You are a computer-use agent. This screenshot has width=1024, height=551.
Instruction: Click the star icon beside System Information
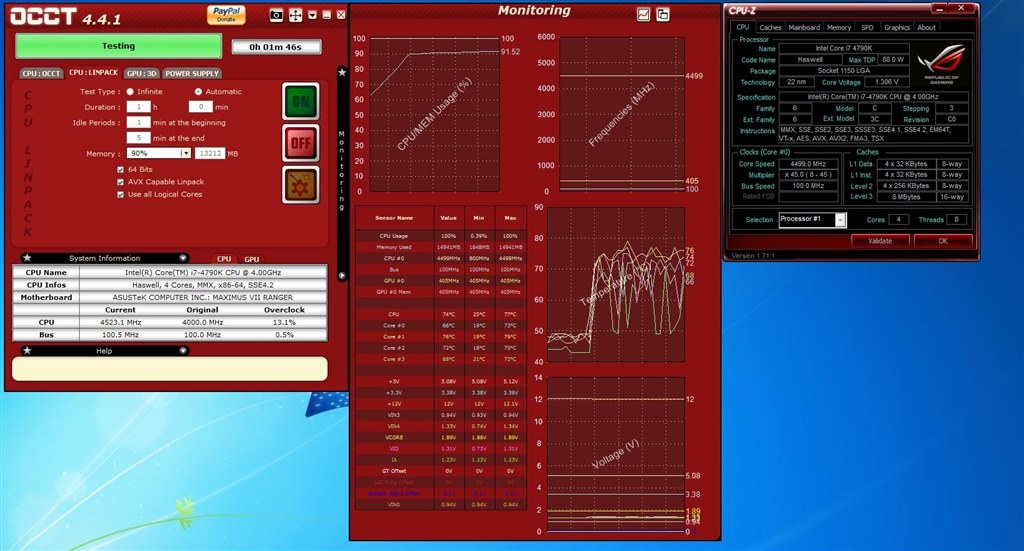(27, 258)
